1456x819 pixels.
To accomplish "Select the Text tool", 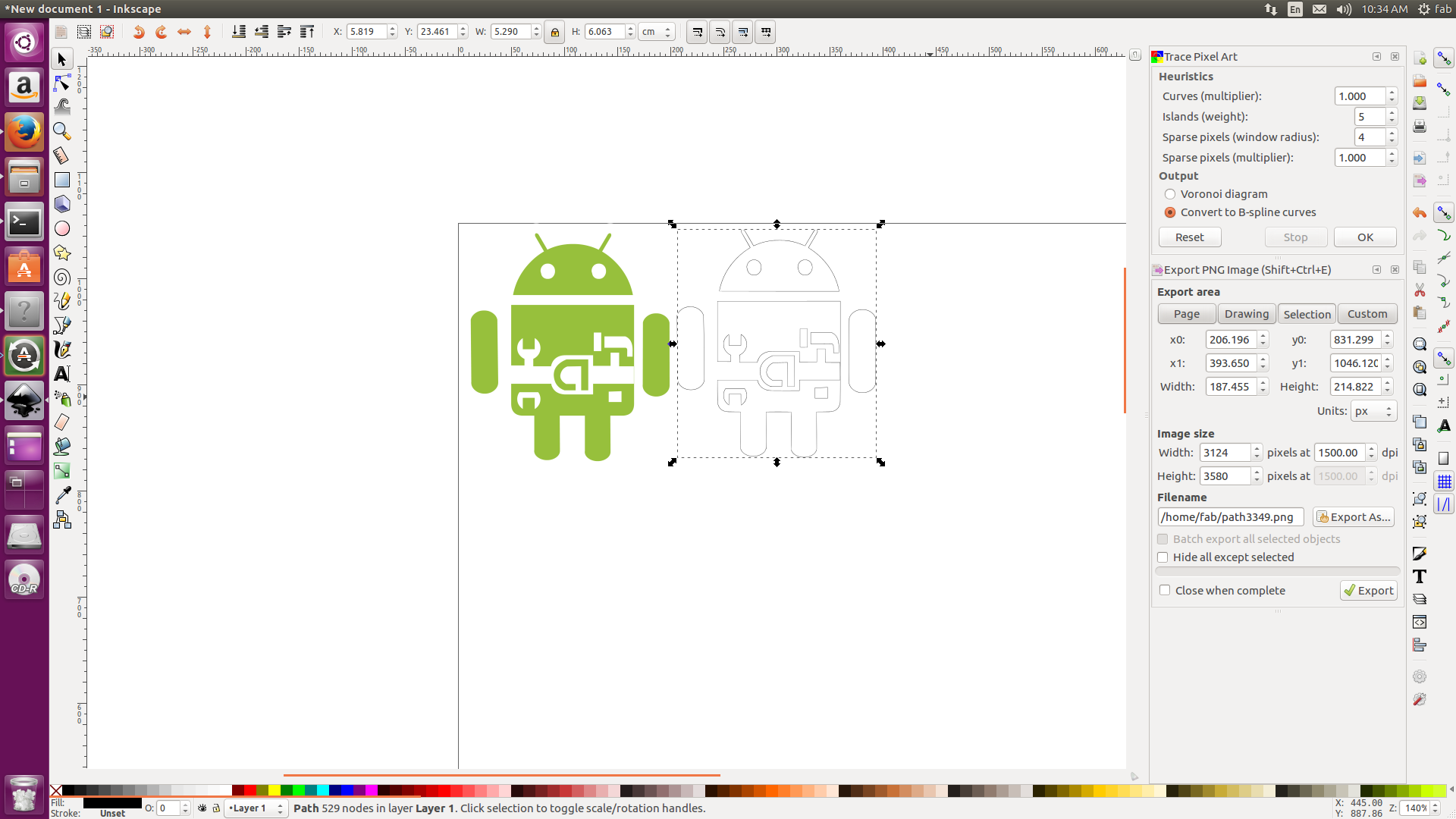I will coord(62,374).
